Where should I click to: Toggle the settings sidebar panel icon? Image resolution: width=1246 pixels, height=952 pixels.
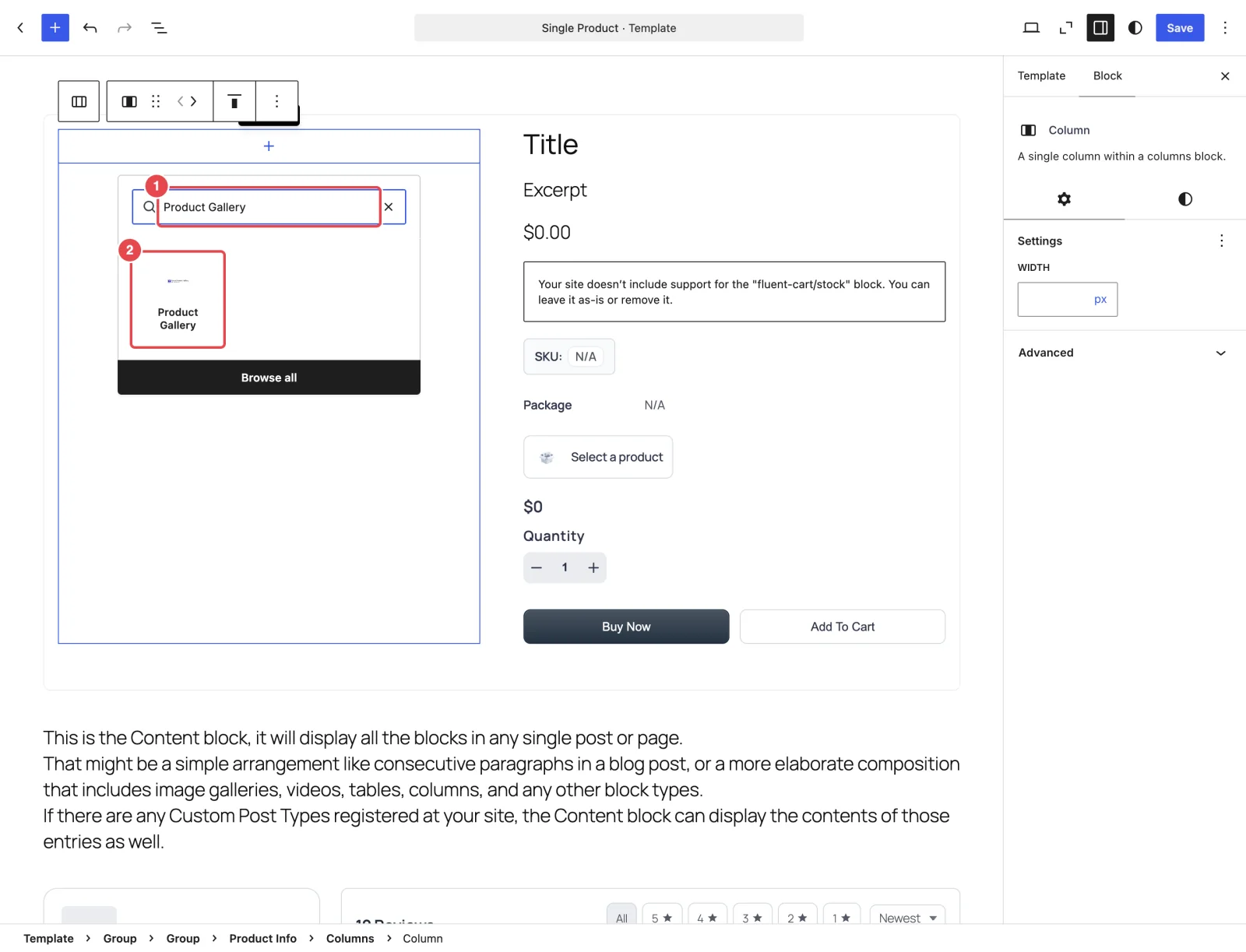pyautogui.click(x=1100, y=28)
